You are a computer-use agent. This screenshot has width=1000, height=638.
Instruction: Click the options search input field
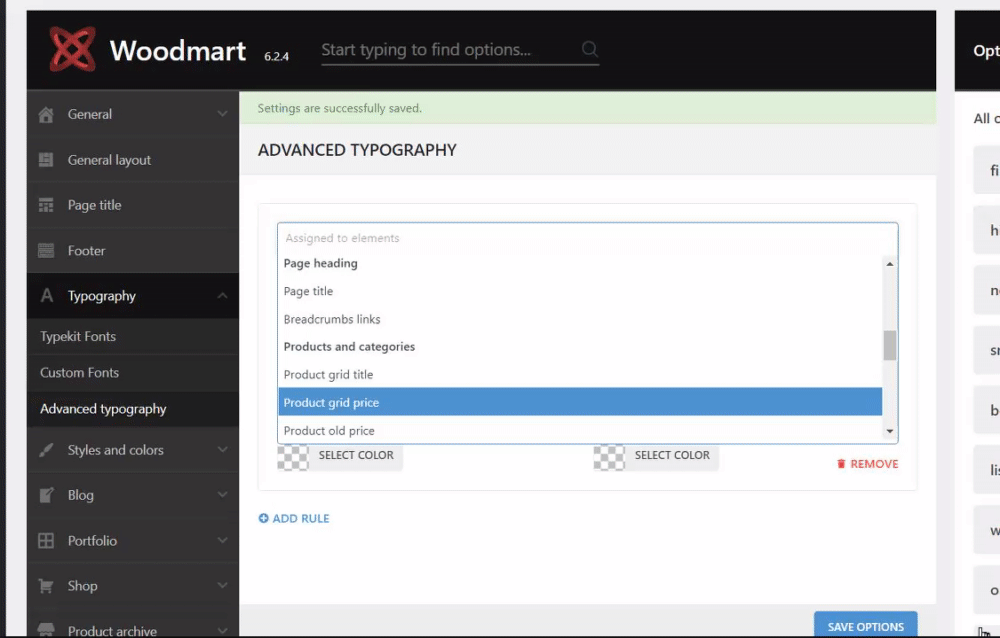click(x=460, y=50)
